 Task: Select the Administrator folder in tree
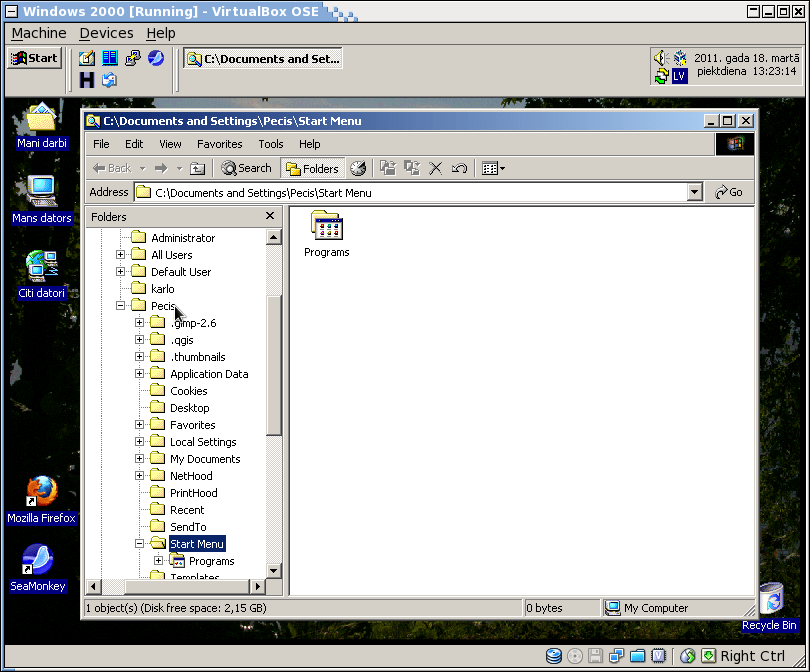(x=183, y=238)
